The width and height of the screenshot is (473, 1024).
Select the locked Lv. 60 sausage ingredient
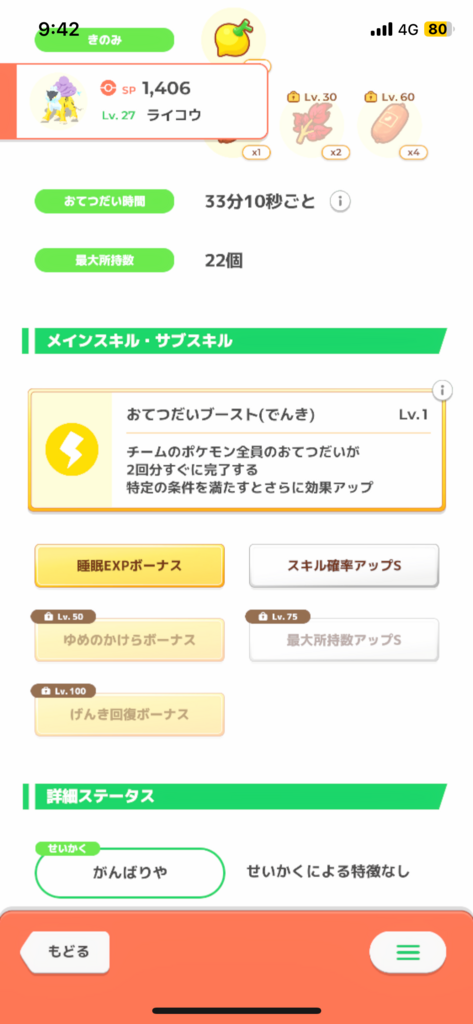click(390, 124)
